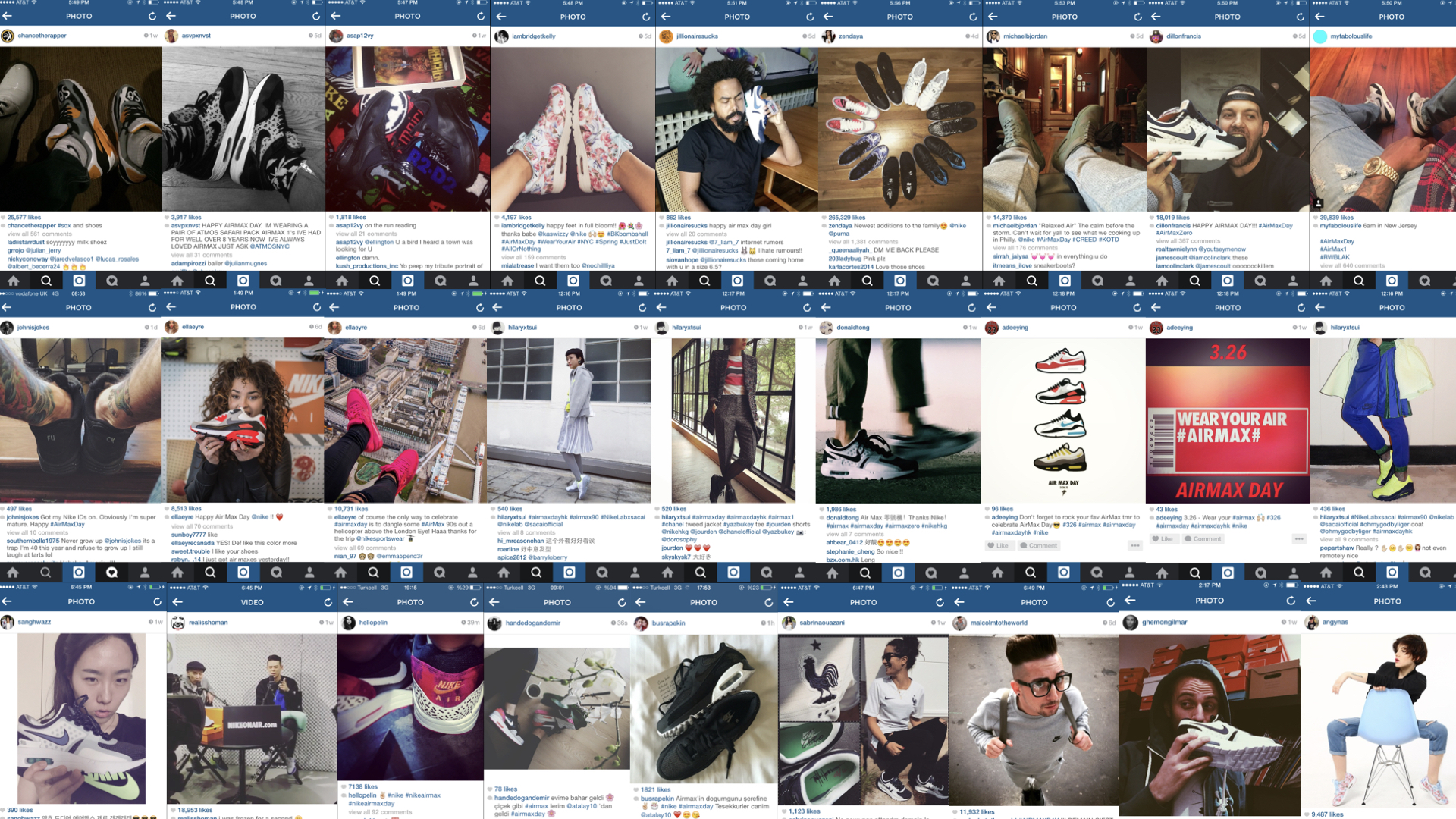Open options dots on adeeying's 96-likes post
The image size is (1456, 819).
coord(1134,545)
